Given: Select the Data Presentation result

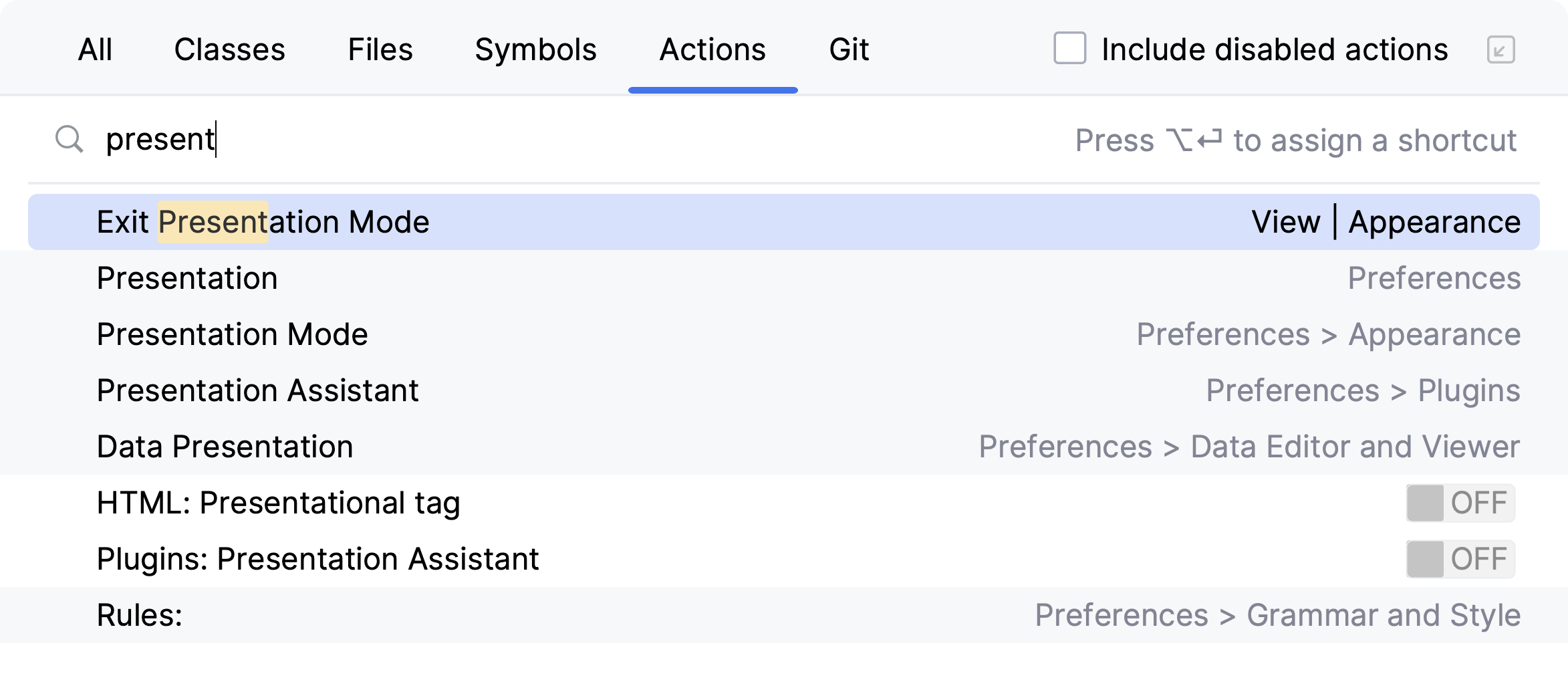Looking at the screenshot, I should point(225,447).
